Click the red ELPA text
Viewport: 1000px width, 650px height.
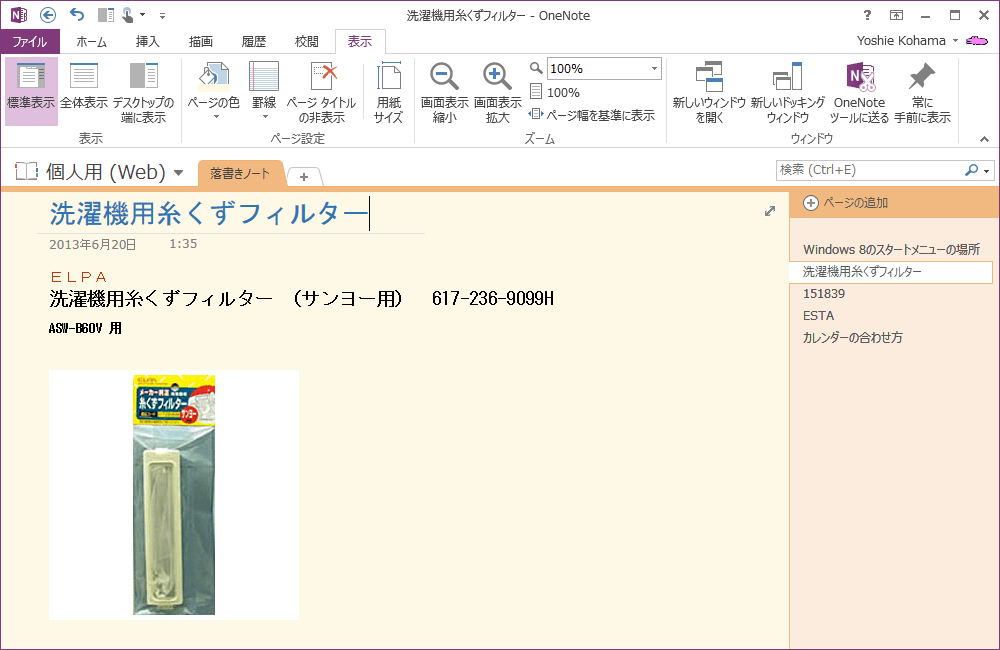coord(79,277)
